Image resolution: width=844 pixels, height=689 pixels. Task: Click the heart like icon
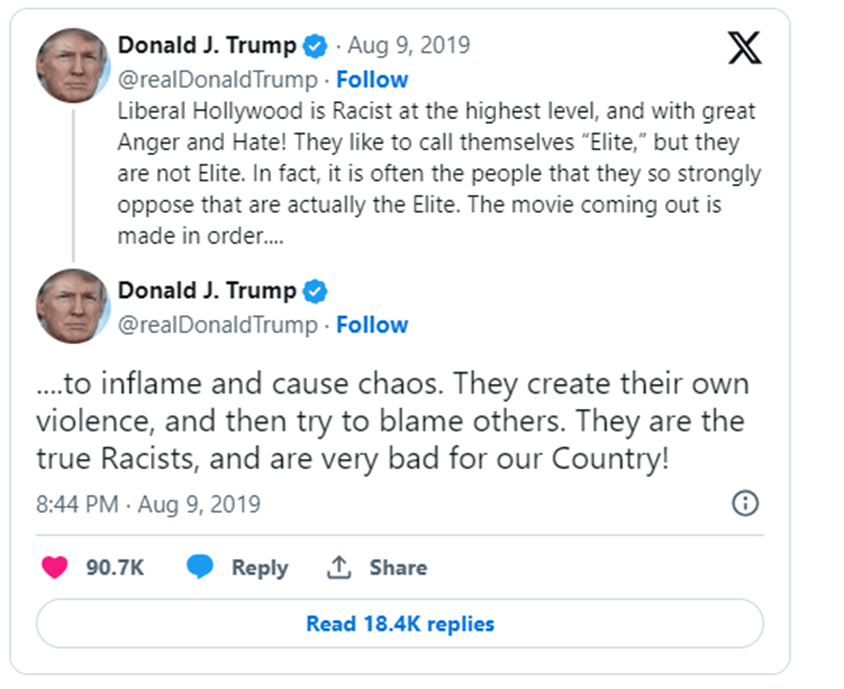tap(54, 567)
